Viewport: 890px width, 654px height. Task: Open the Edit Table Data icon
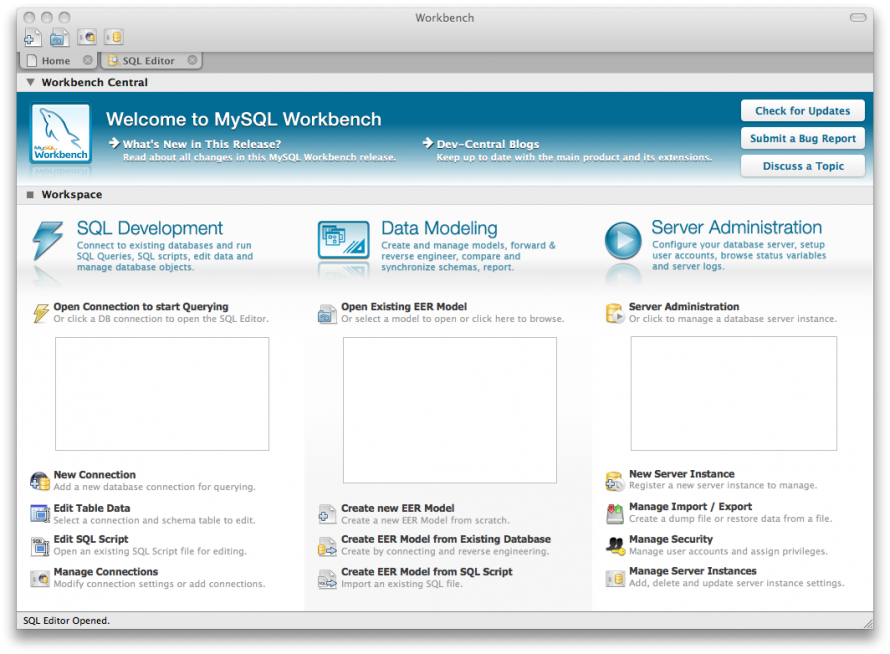coord(38,512)
